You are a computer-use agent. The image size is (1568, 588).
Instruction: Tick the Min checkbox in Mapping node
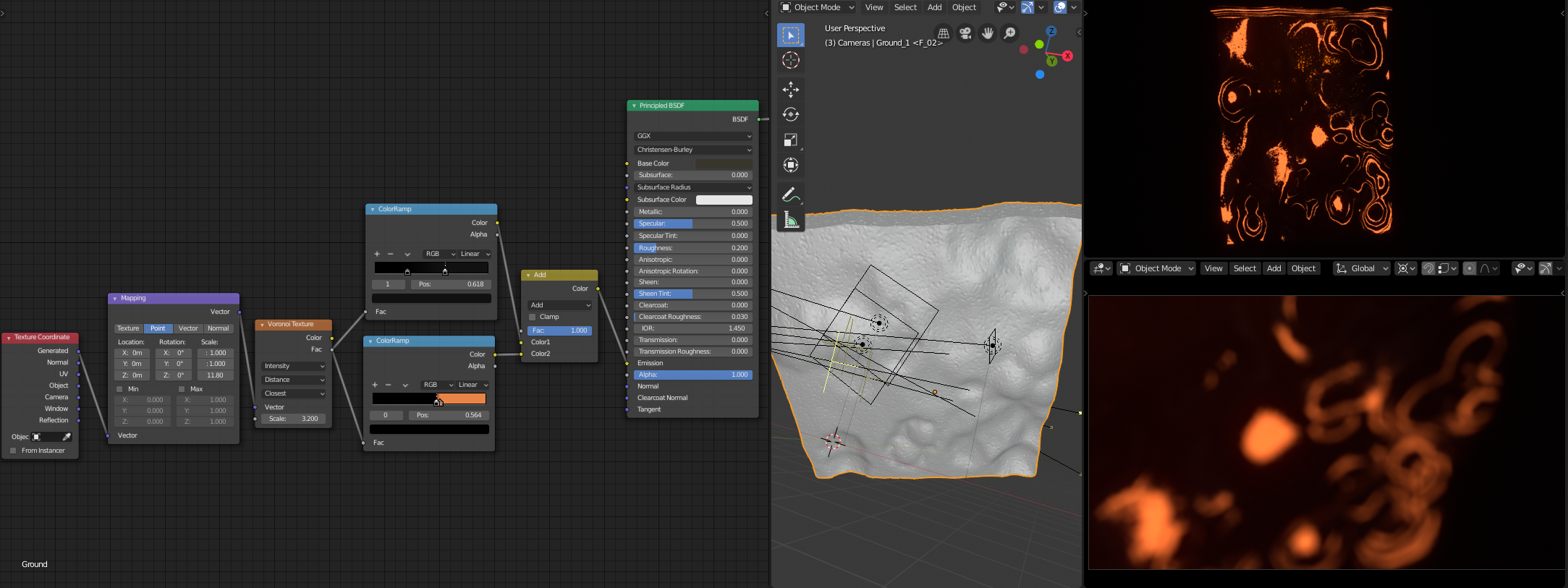click(x=119, y=389)
